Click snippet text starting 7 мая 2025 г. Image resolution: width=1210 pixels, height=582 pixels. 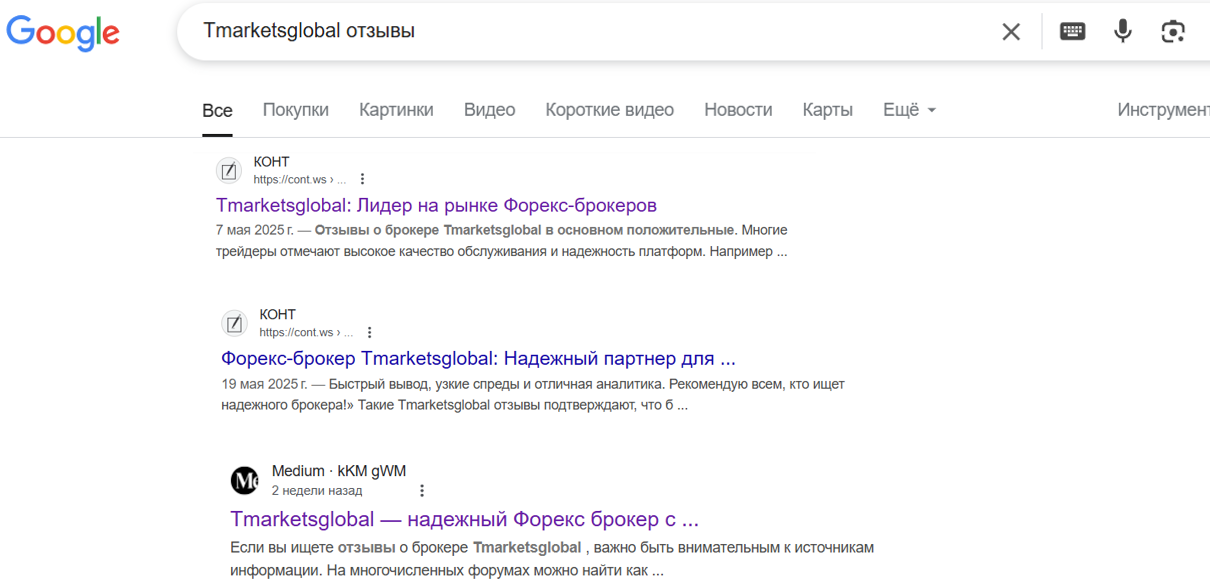click(502, 241)
